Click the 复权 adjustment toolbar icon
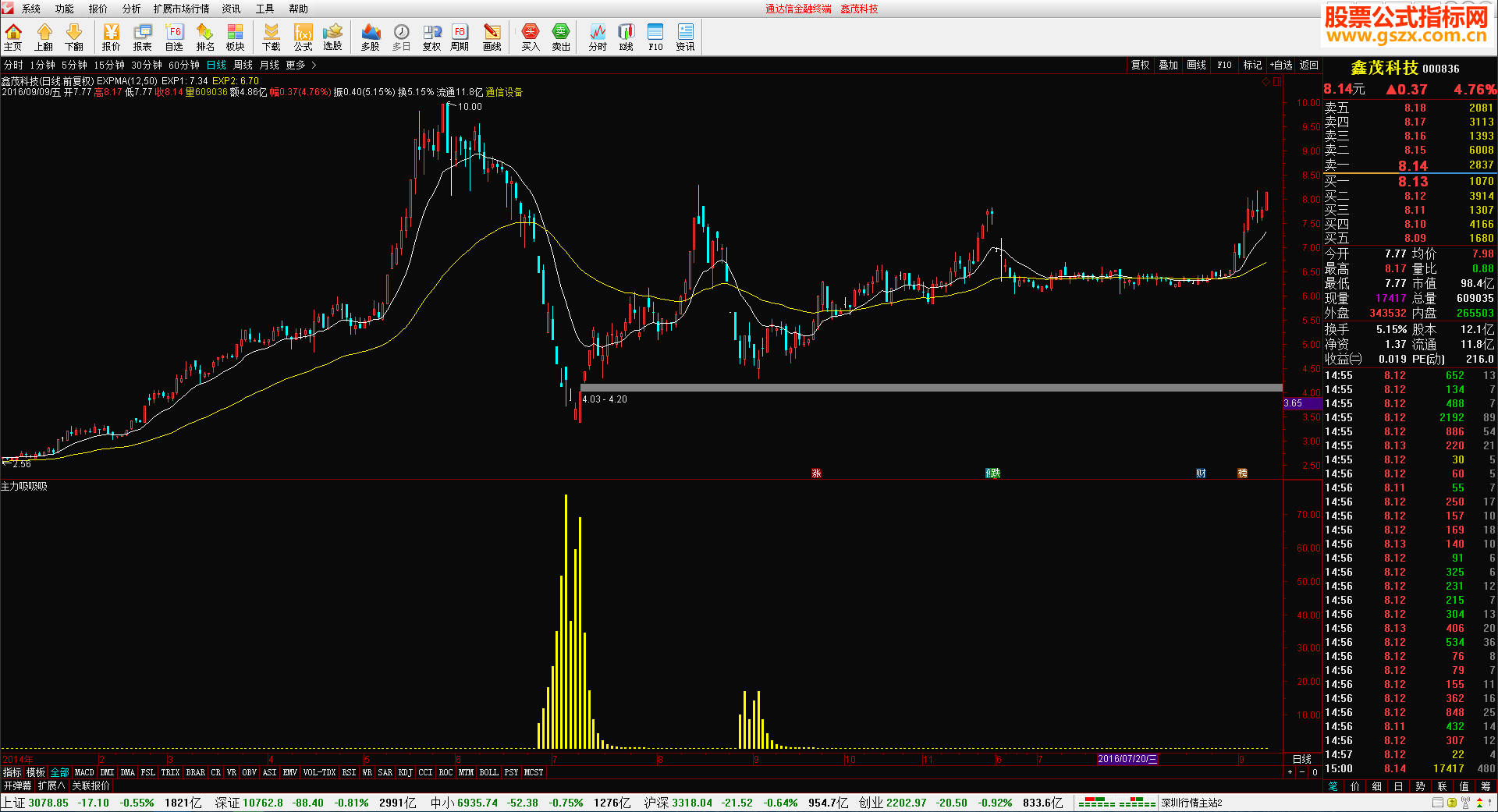The image size is (1498, 812). [431, 37]
